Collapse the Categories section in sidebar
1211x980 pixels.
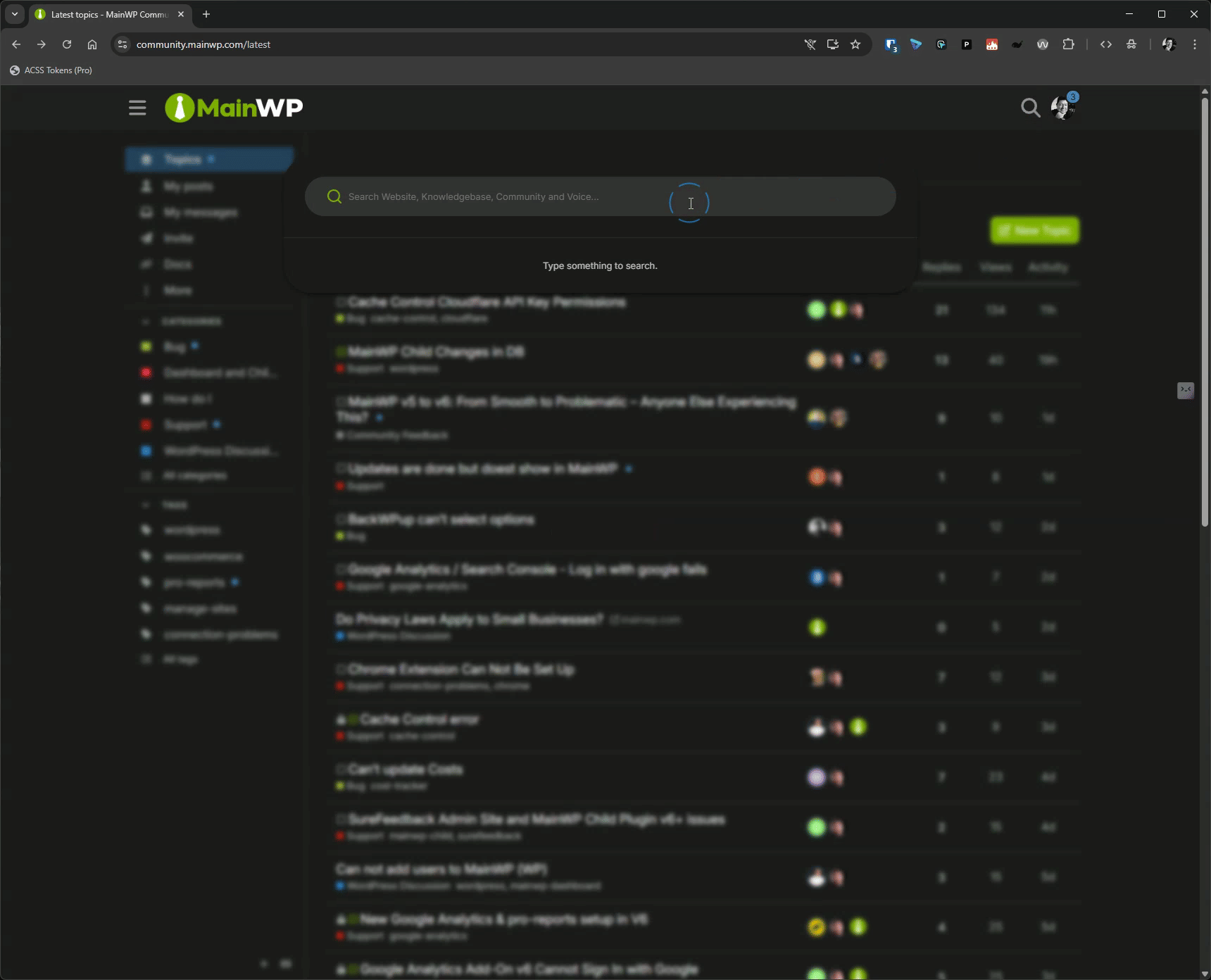tap(146, 321)
